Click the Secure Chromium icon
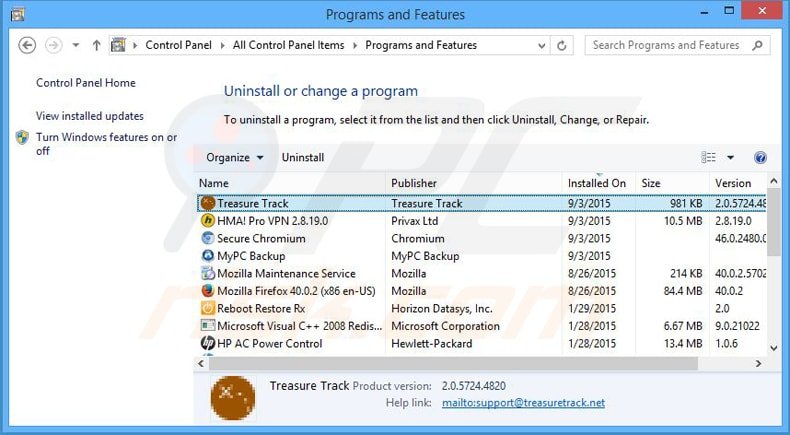790x435 pixels. click(208, 238)
